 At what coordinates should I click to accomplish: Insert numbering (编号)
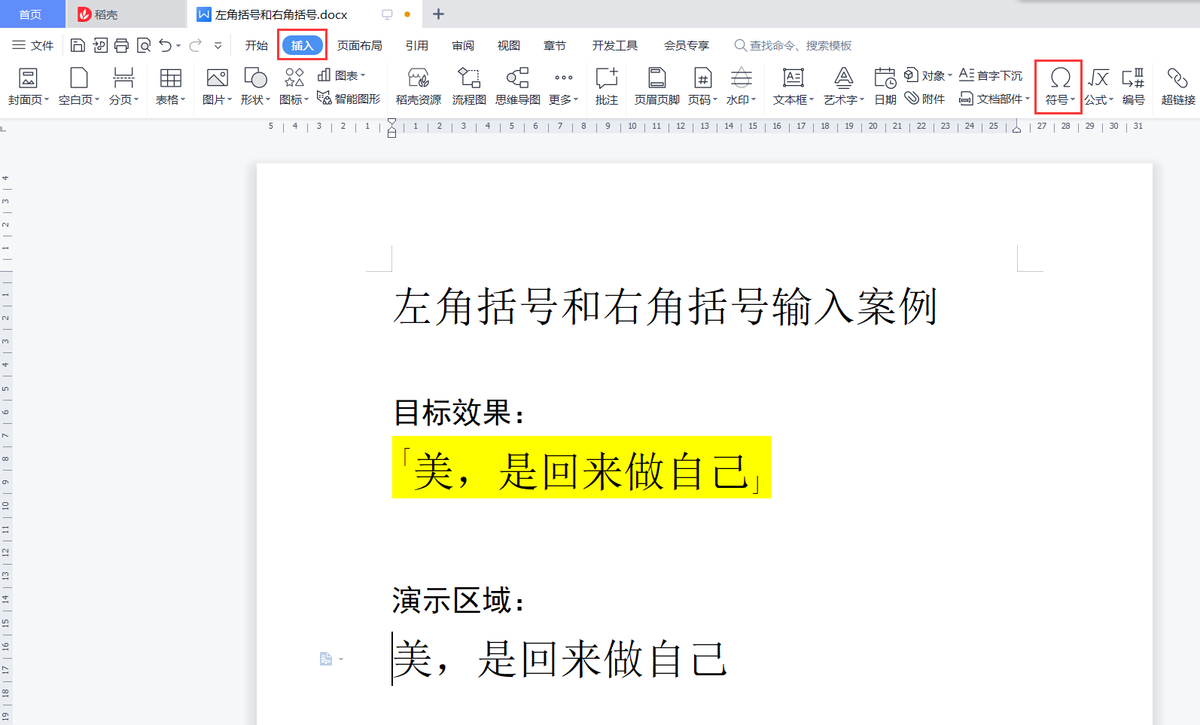(x=1133, y=87)
